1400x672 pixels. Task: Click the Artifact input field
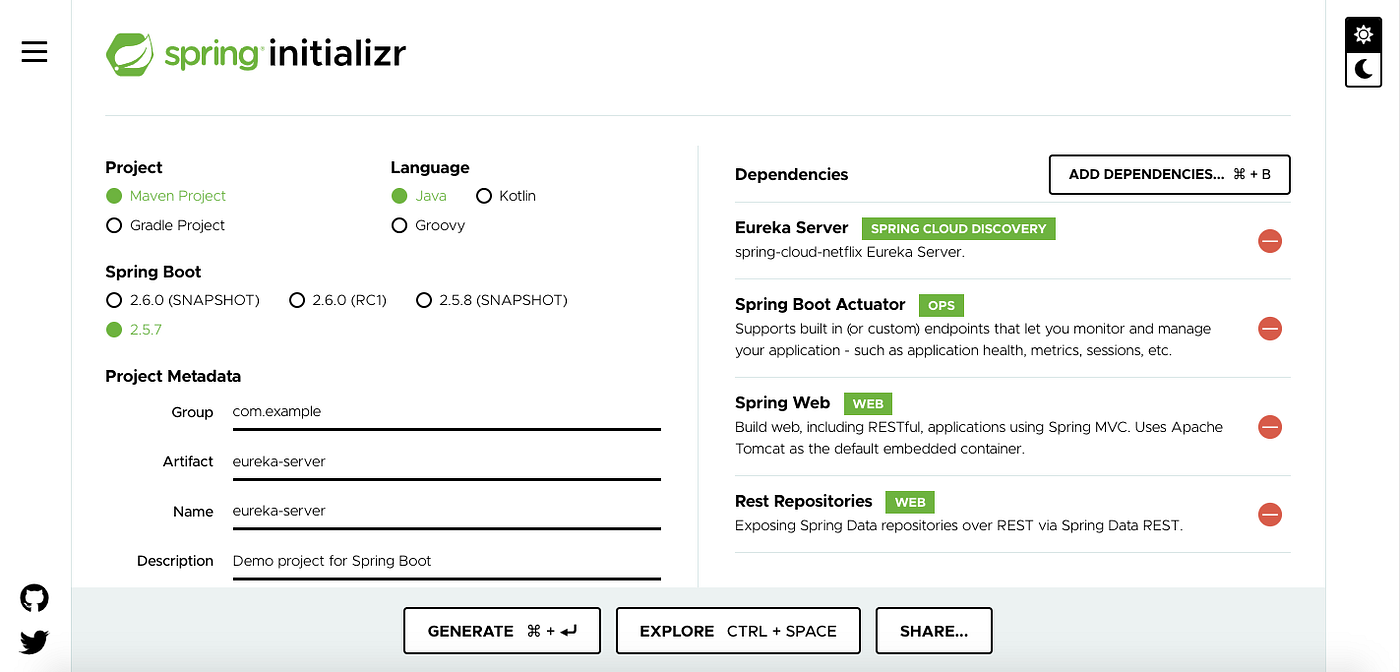pyautogui.click(x=446, y=461)
